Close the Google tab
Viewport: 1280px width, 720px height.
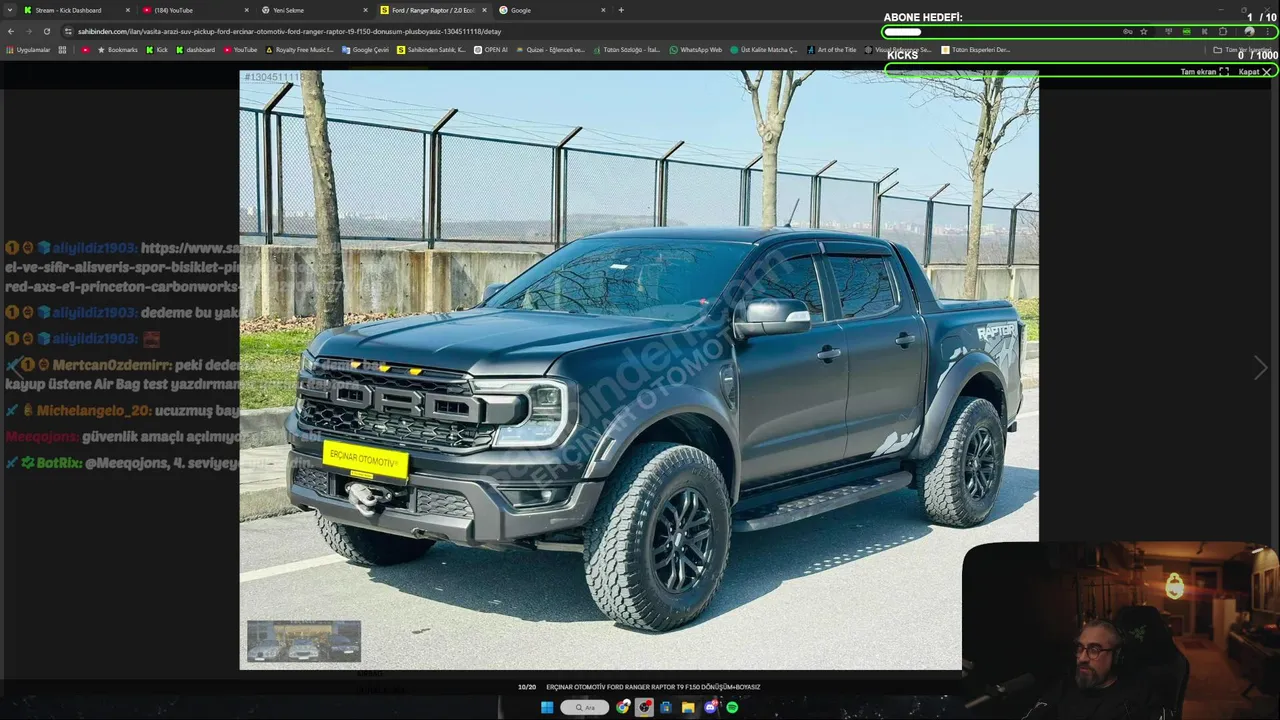coord(603,10)
